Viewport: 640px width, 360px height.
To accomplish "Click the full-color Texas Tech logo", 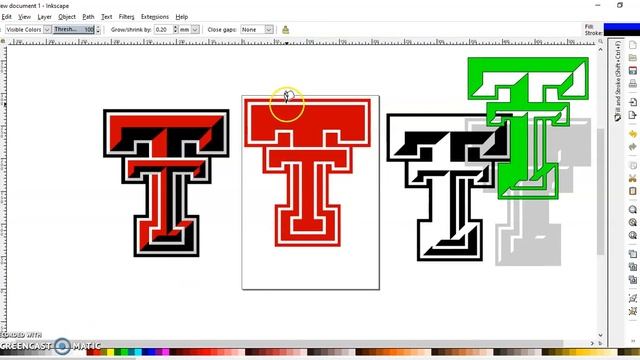I will pos(166,183).
